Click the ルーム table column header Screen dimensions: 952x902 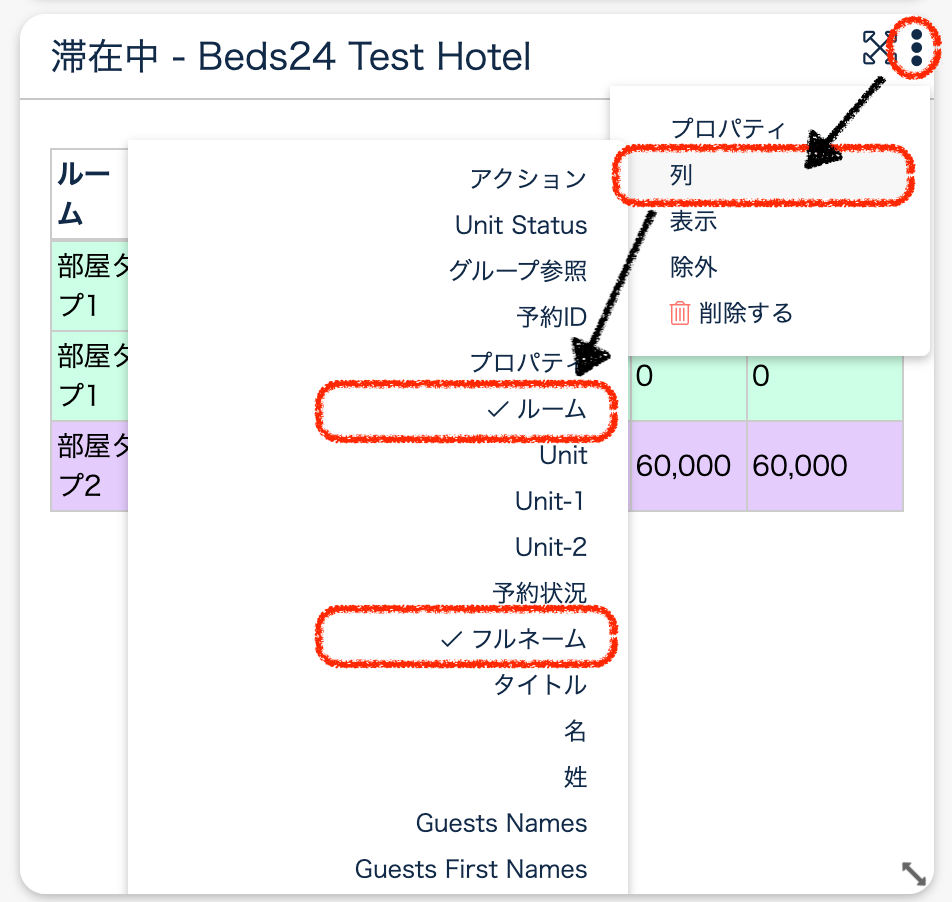(x=84, y=193)
